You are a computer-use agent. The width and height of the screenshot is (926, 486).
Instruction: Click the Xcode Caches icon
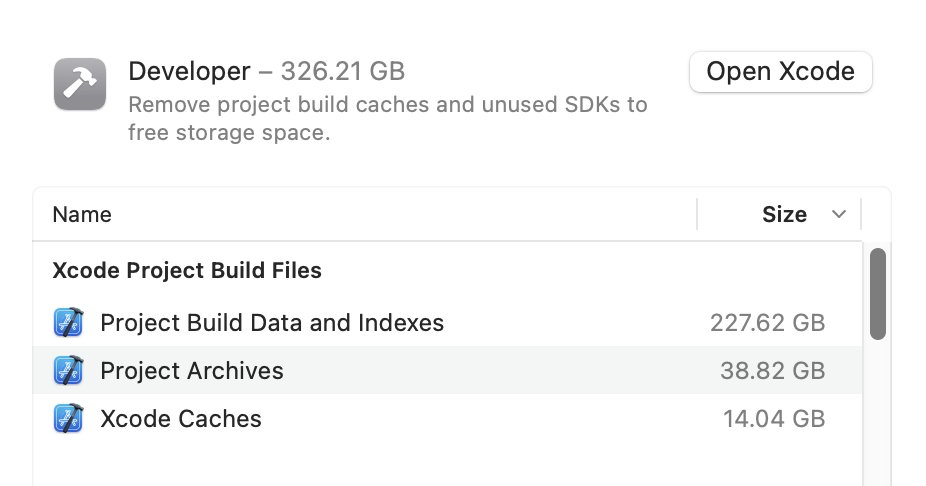[68, 418]
